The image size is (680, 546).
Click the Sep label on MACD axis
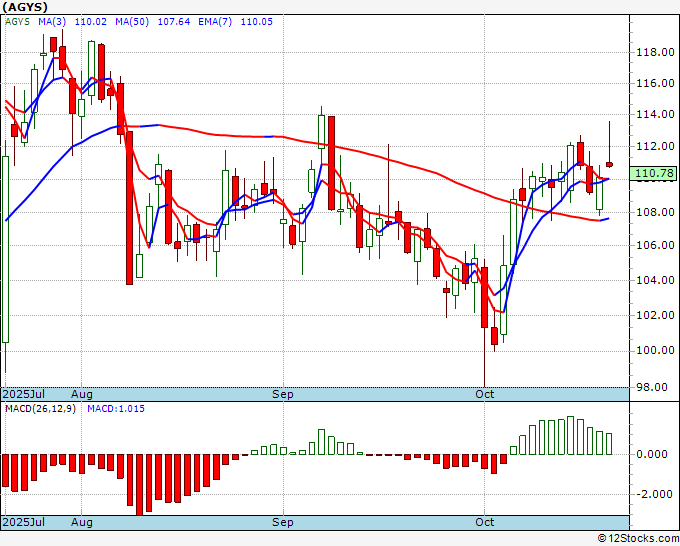tap(283, 523)
